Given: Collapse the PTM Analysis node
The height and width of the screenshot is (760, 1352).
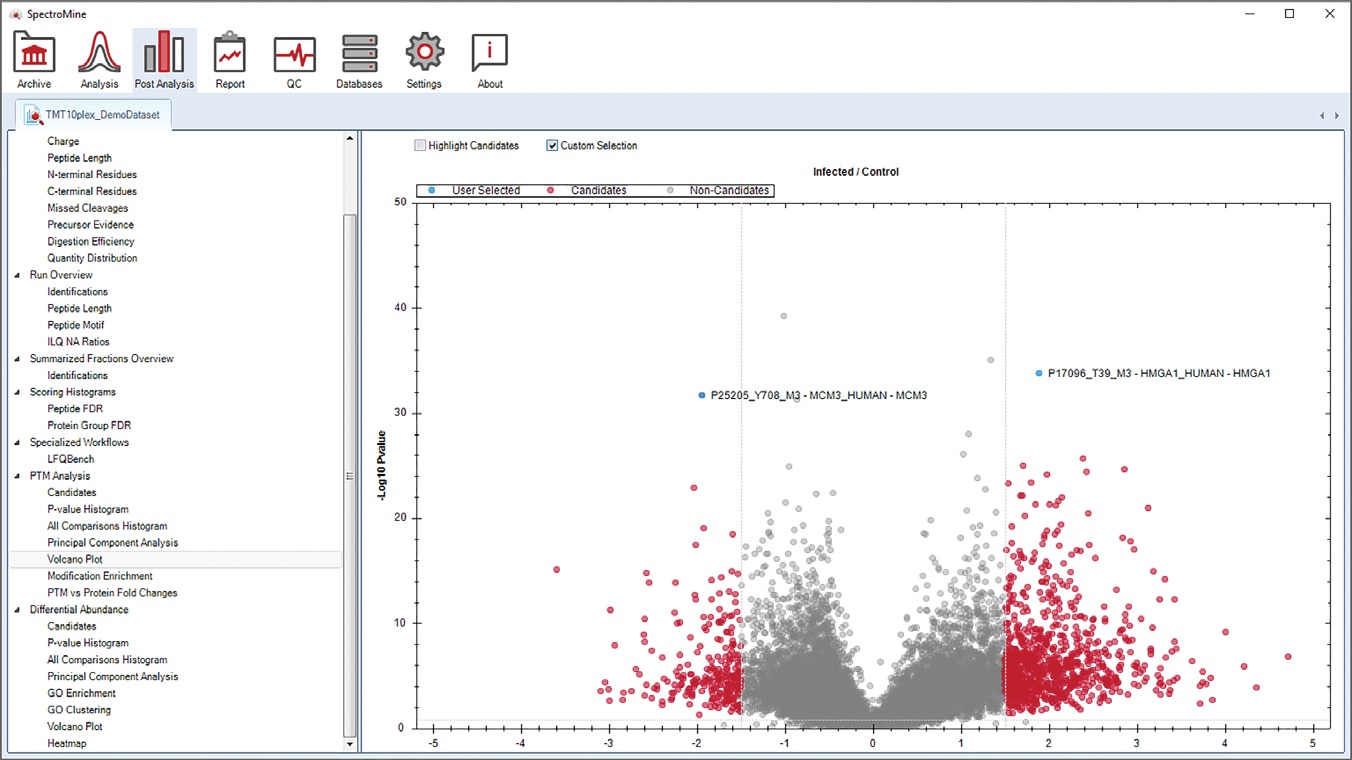Looking at the screenshot, I should pos(17,476).
